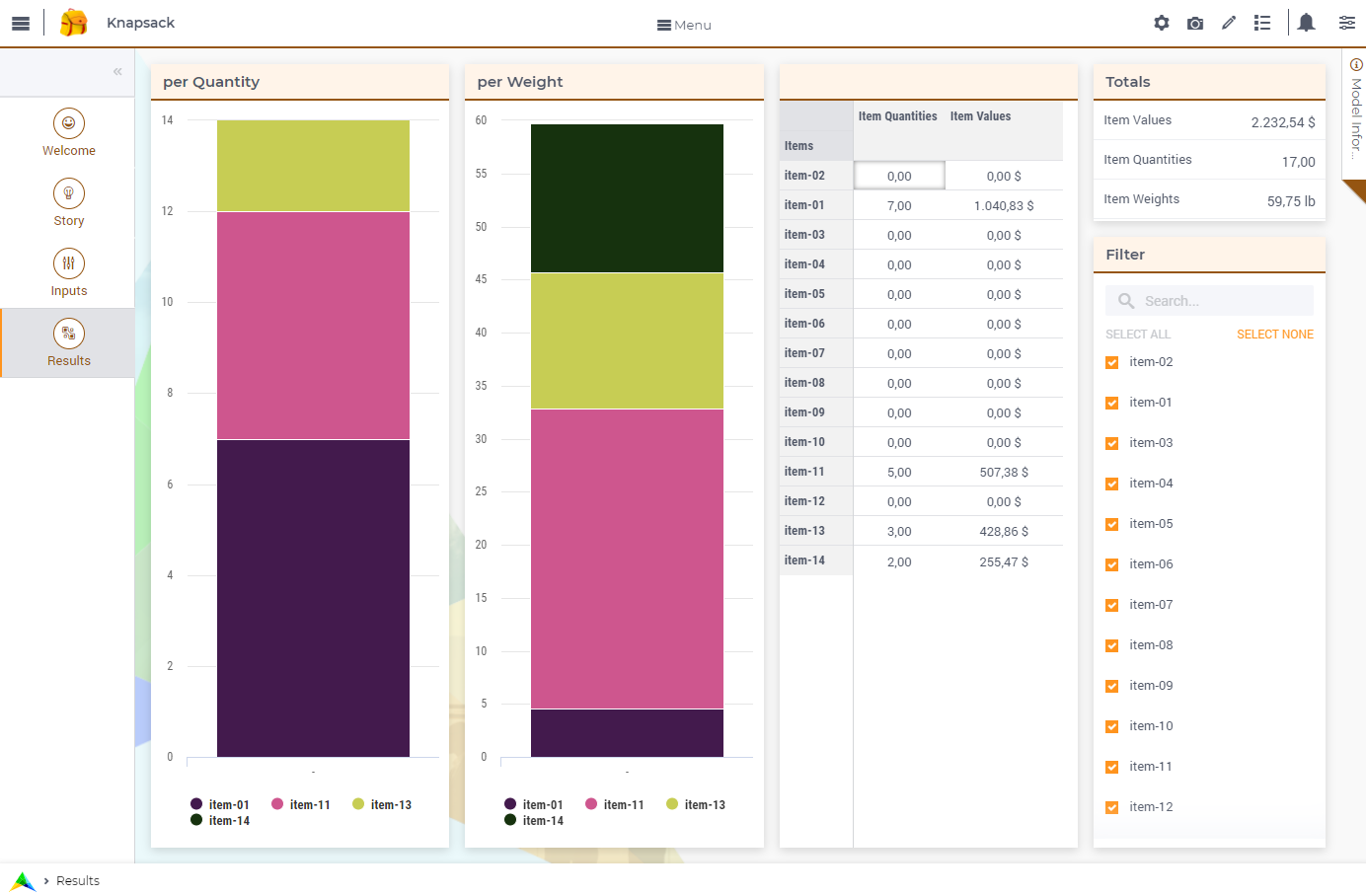Open the settings gear in the toolbar
Viewport: 1366px width, 896px height.
click(x=1162, y=23)
